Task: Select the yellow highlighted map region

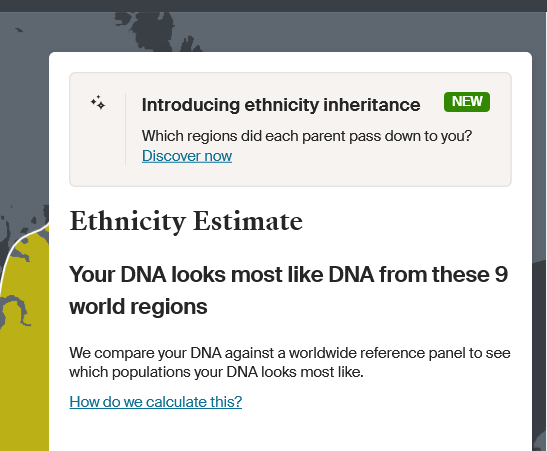Action: 24,366
